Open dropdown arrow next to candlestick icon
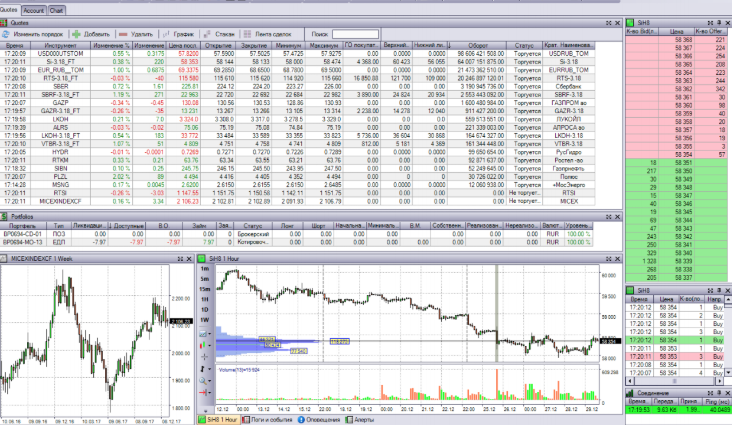 tap(210, 346)
